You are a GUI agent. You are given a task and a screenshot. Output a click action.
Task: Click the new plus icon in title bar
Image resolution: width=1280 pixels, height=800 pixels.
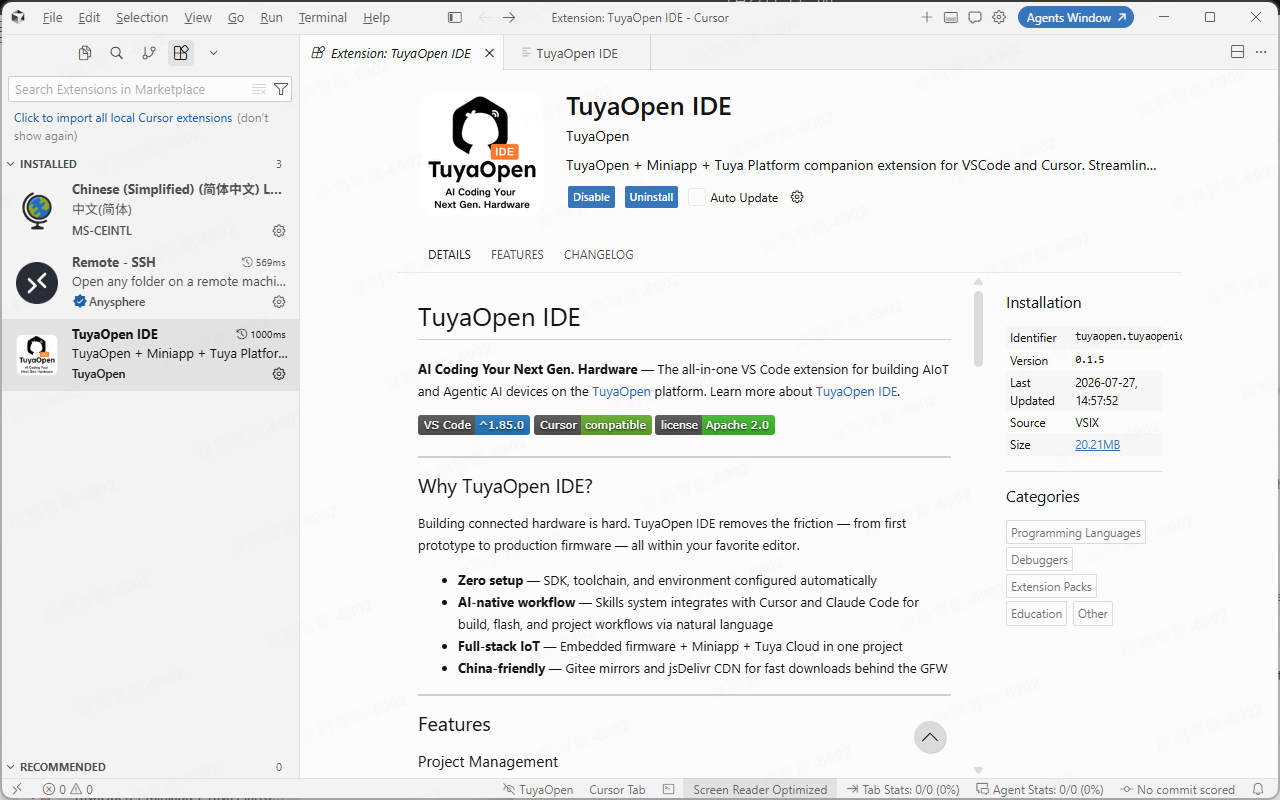tap(927, 17)
